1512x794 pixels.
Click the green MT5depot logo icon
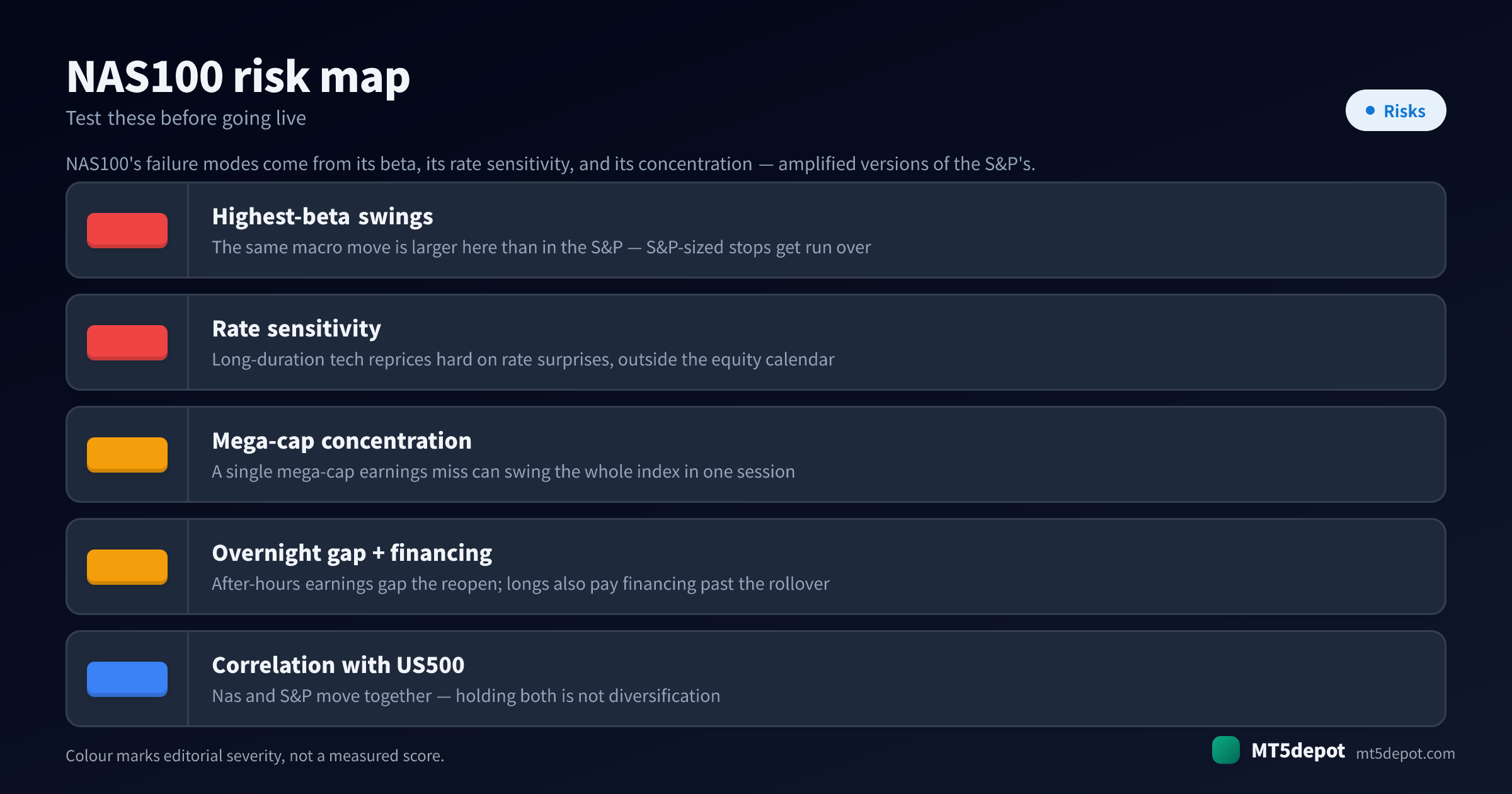tap(1226, 750)
